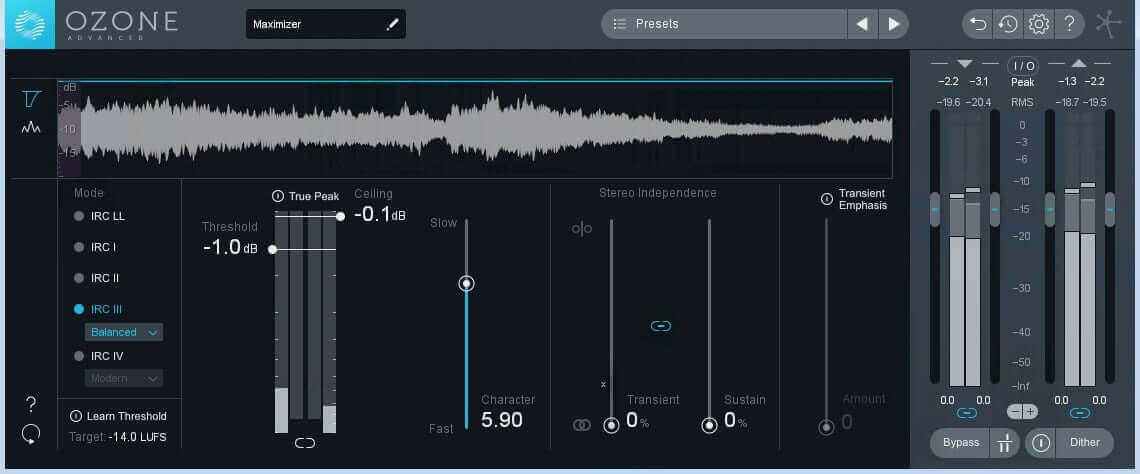This screenshot has width=1140, height=474.
Task: Click the Bypass button
Action: pos(961,443)
